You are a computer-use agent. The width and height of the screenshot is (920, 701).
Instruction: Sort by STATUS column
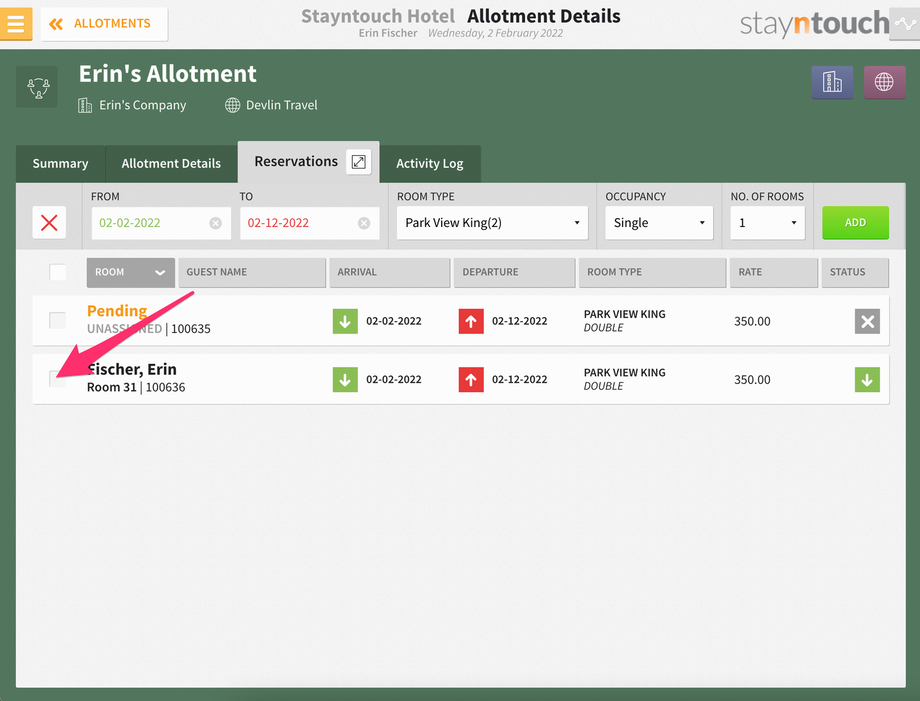[855, 273]
